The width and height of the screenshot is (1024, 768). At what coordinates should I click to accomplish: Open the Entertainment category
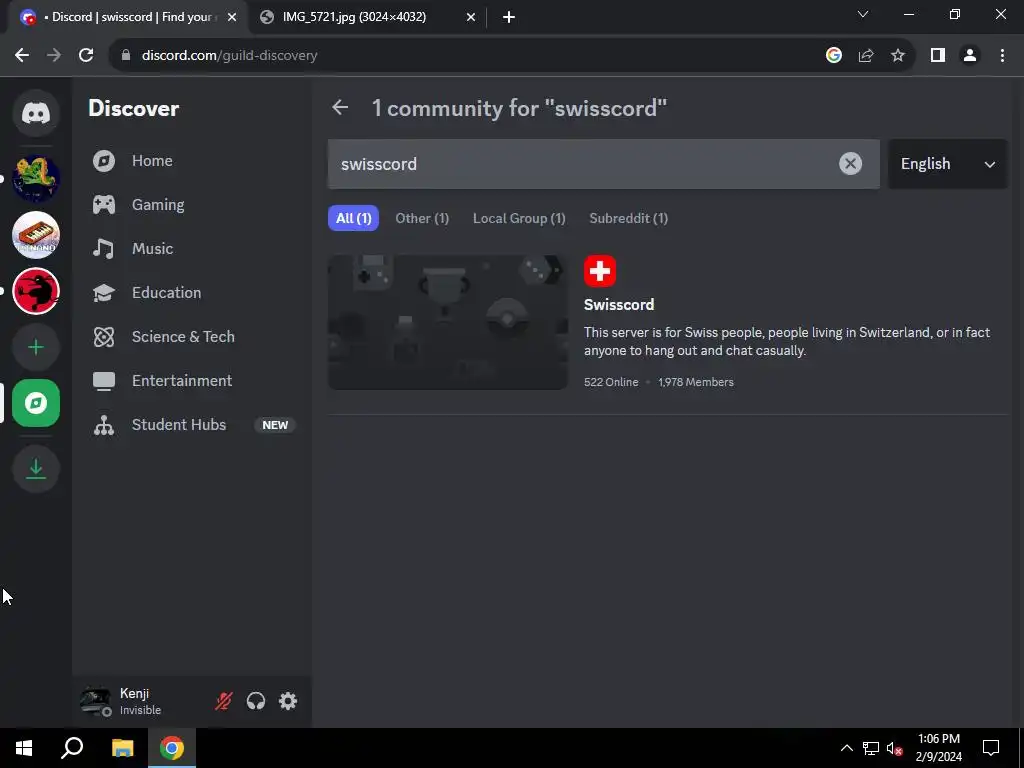tap(191, 381)
